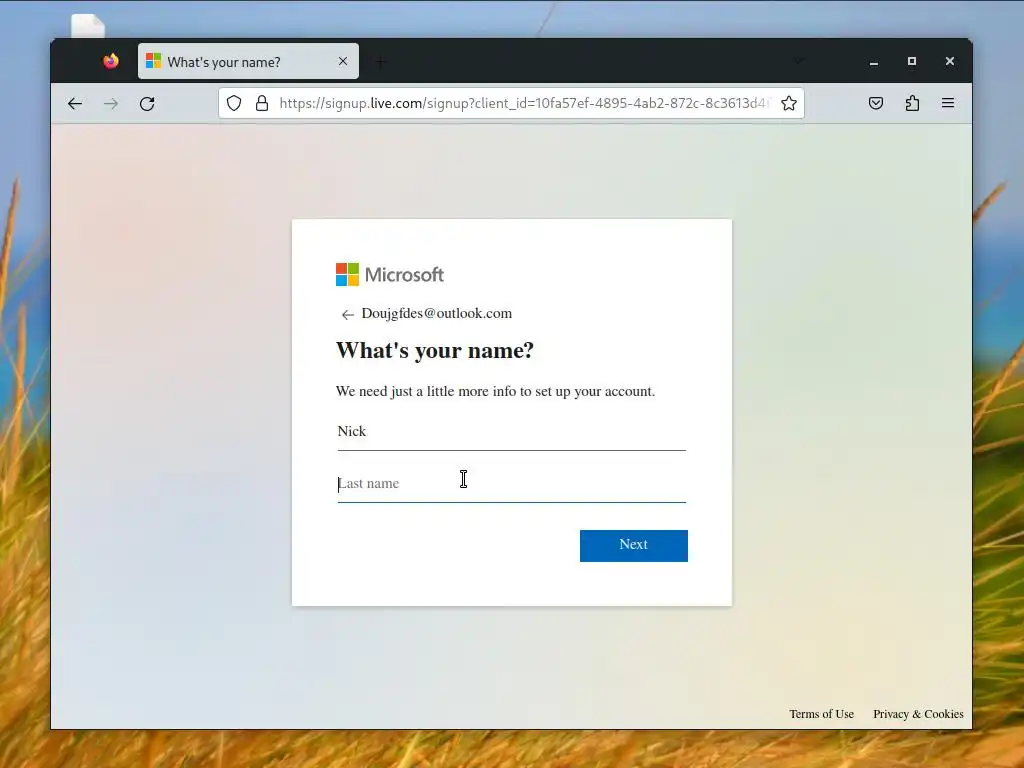Close the Firefox window
This screenshot has width=1024, height=768.
coord(950,61)
